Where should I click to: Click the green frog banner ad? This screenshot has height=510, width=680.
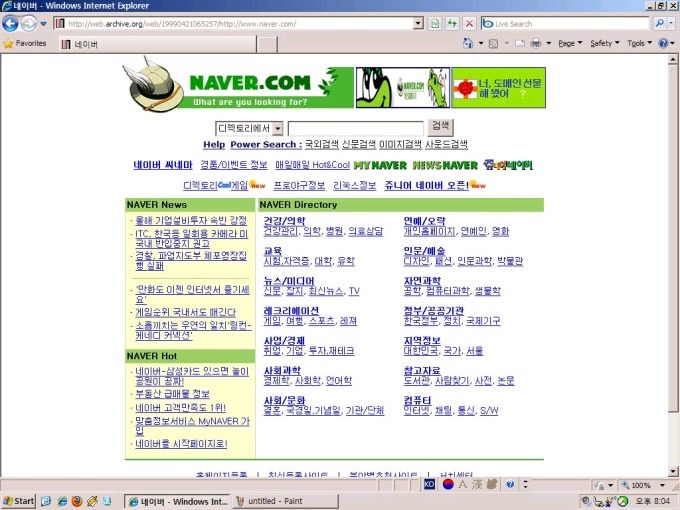click(403, 87)
